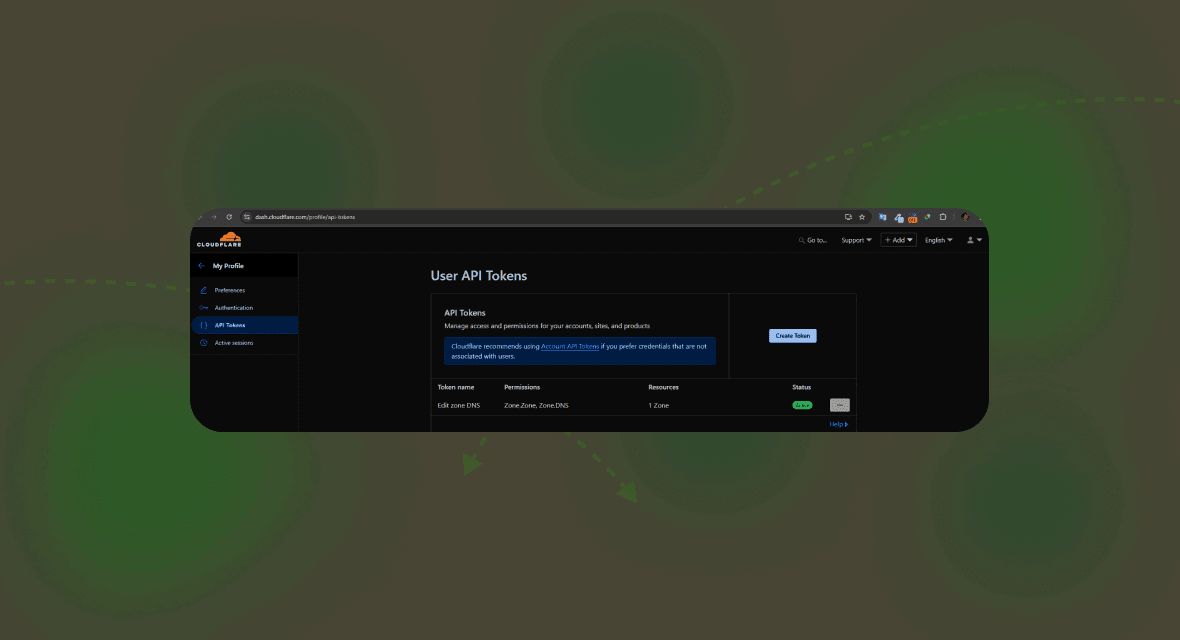
Task: Click the 1 Zone resources cell
Action: (x=658, y=405)
